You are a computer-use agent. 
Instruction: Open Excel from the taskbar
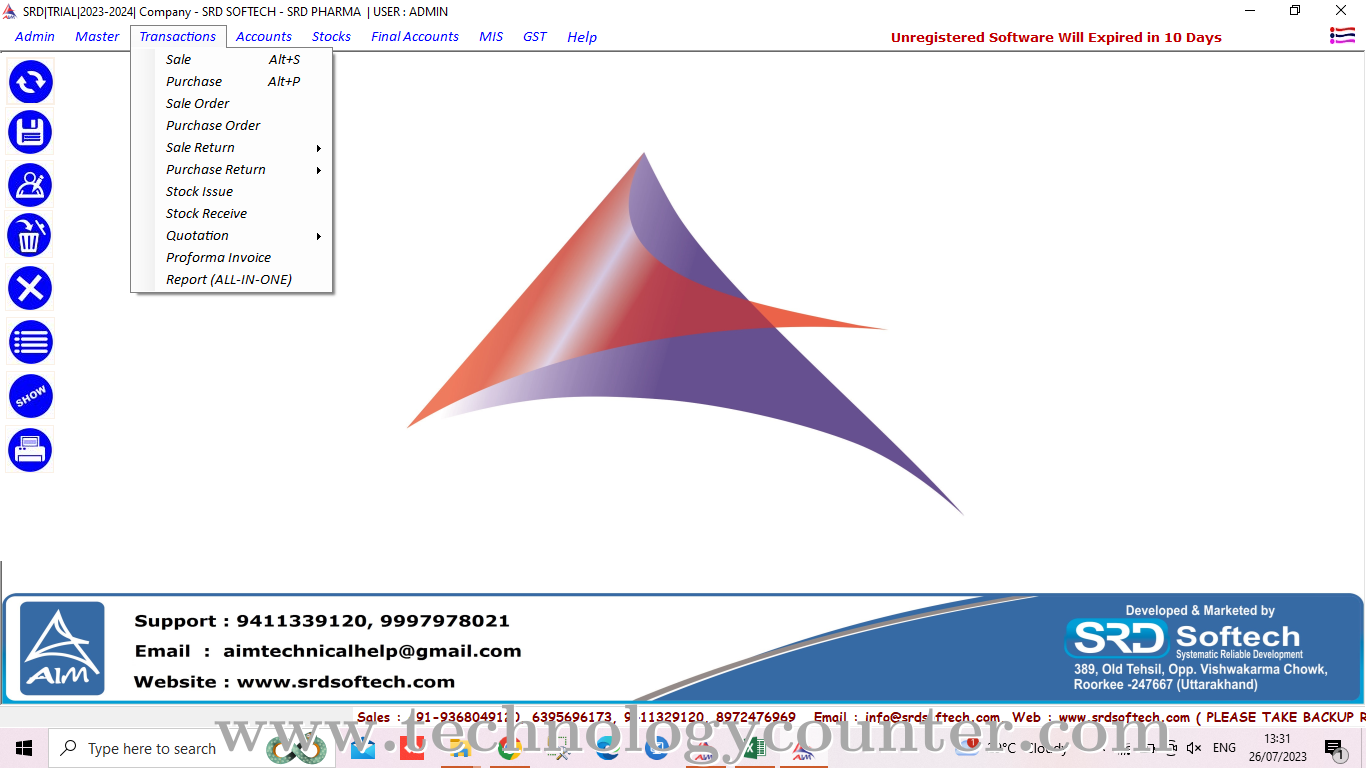pyautogui.click(x=754, y=748)
